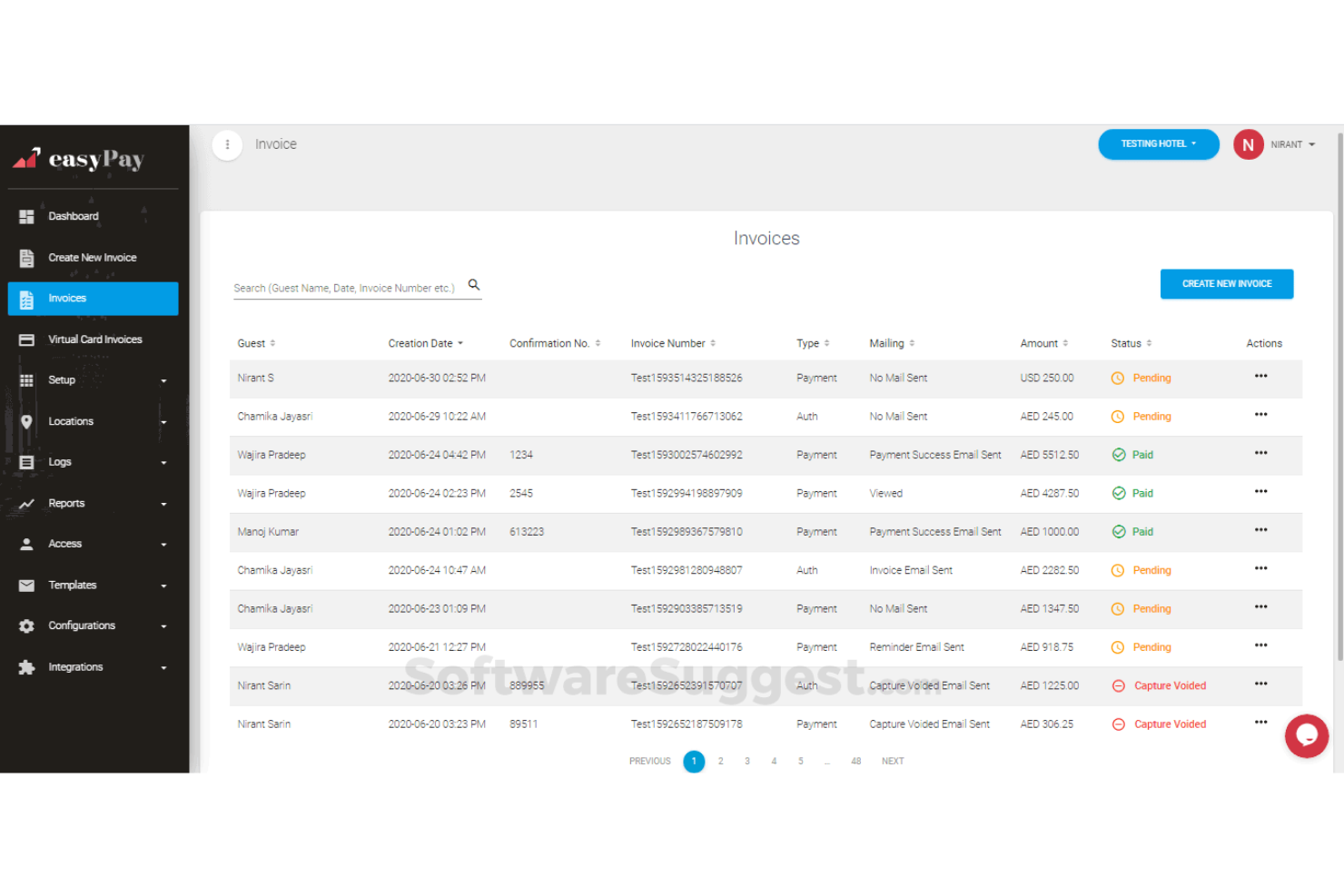Expand the Setup sidebar menu
Image resolution: width=1344 pixels, height=896 pixels.
pyautogui.click(x=93, y=380)
